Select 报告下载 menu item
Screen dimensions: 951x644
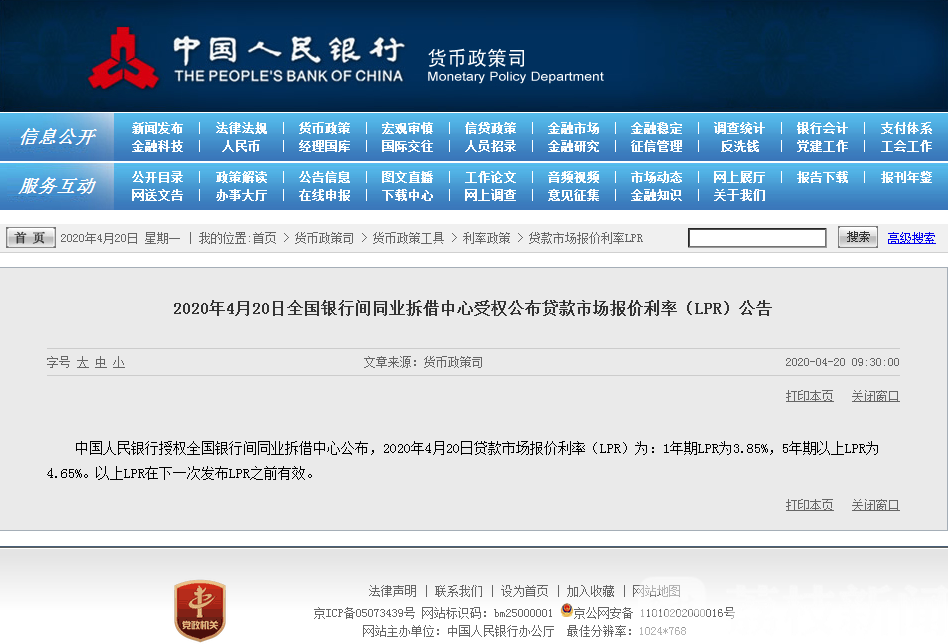click(x=822, y=178)
